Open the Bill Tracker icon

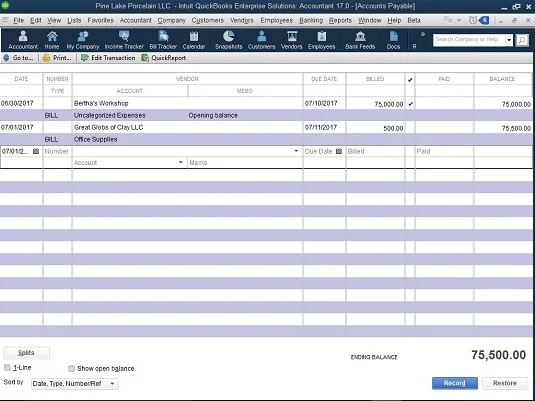[163, 40]
